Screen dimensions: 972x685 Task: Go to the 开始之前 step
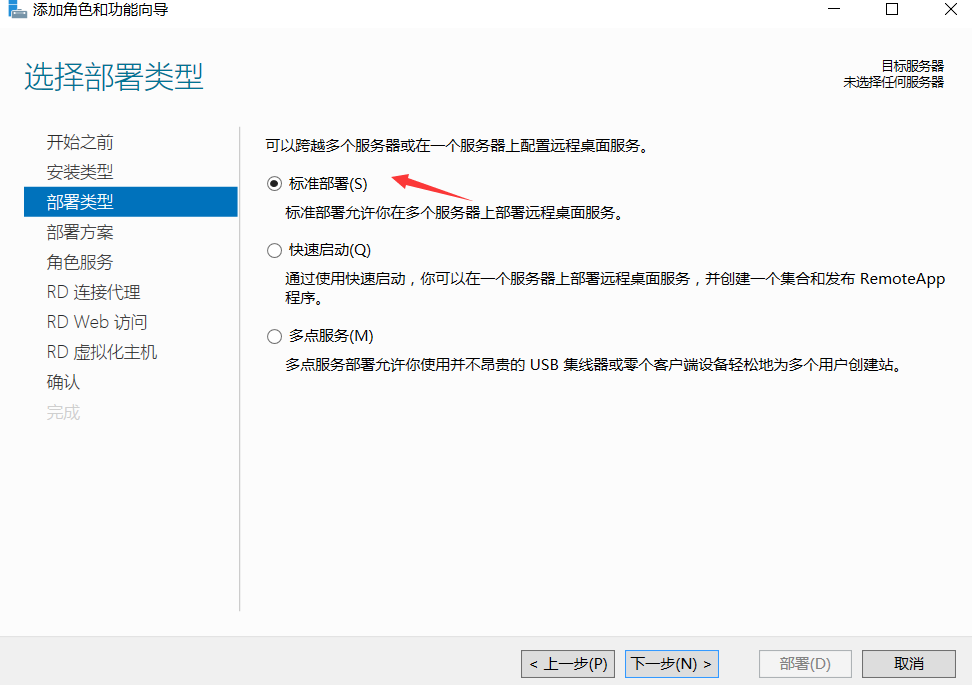pos(80,142)
